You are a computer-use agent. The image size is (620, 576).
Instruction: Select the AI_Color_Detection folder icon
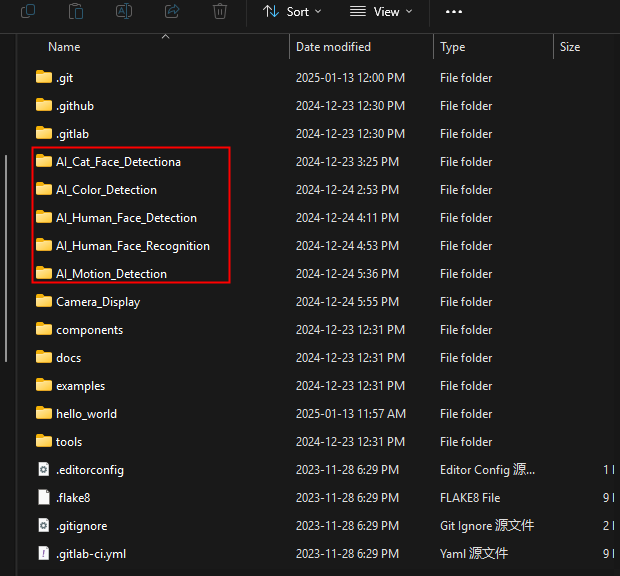point(44,189)
